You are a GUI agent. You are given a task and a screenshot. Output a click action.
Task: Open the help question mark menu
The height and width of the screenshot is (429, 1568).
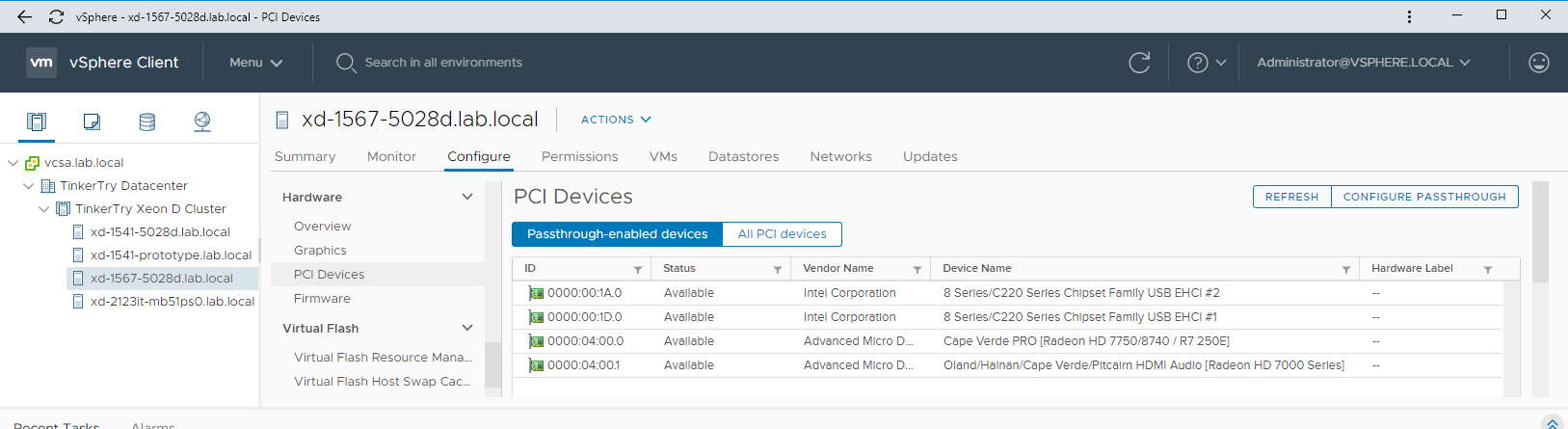pos(1206,63)
